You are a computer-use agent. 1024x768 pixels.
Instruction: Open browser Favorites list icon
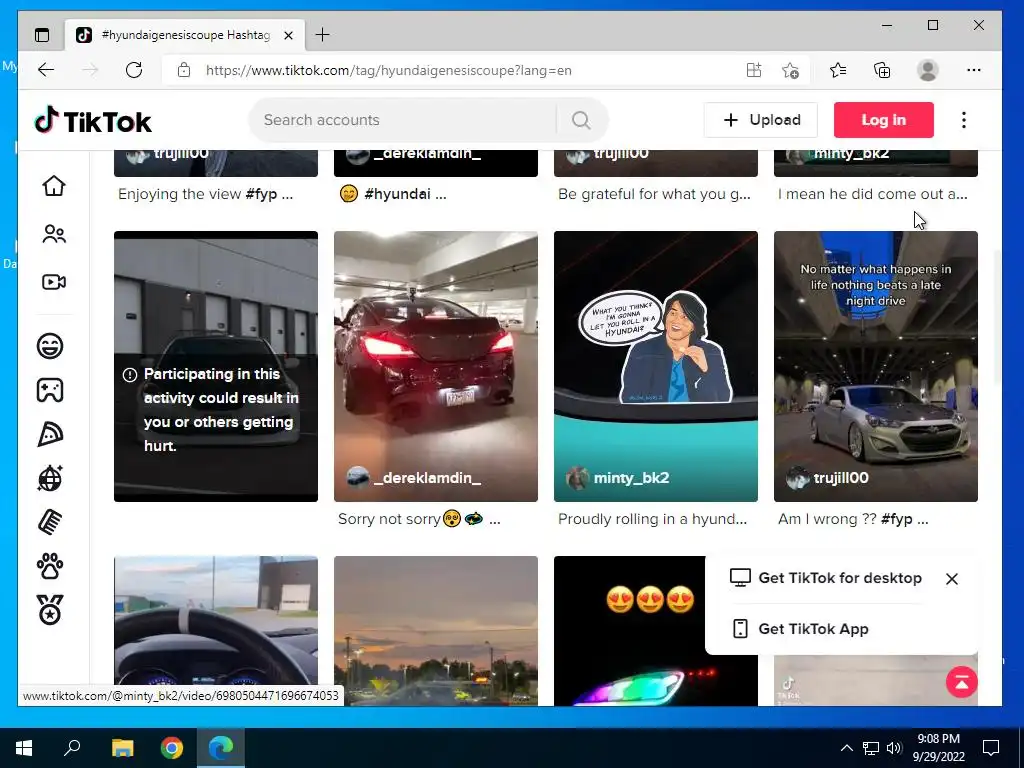tap(838, 70)
